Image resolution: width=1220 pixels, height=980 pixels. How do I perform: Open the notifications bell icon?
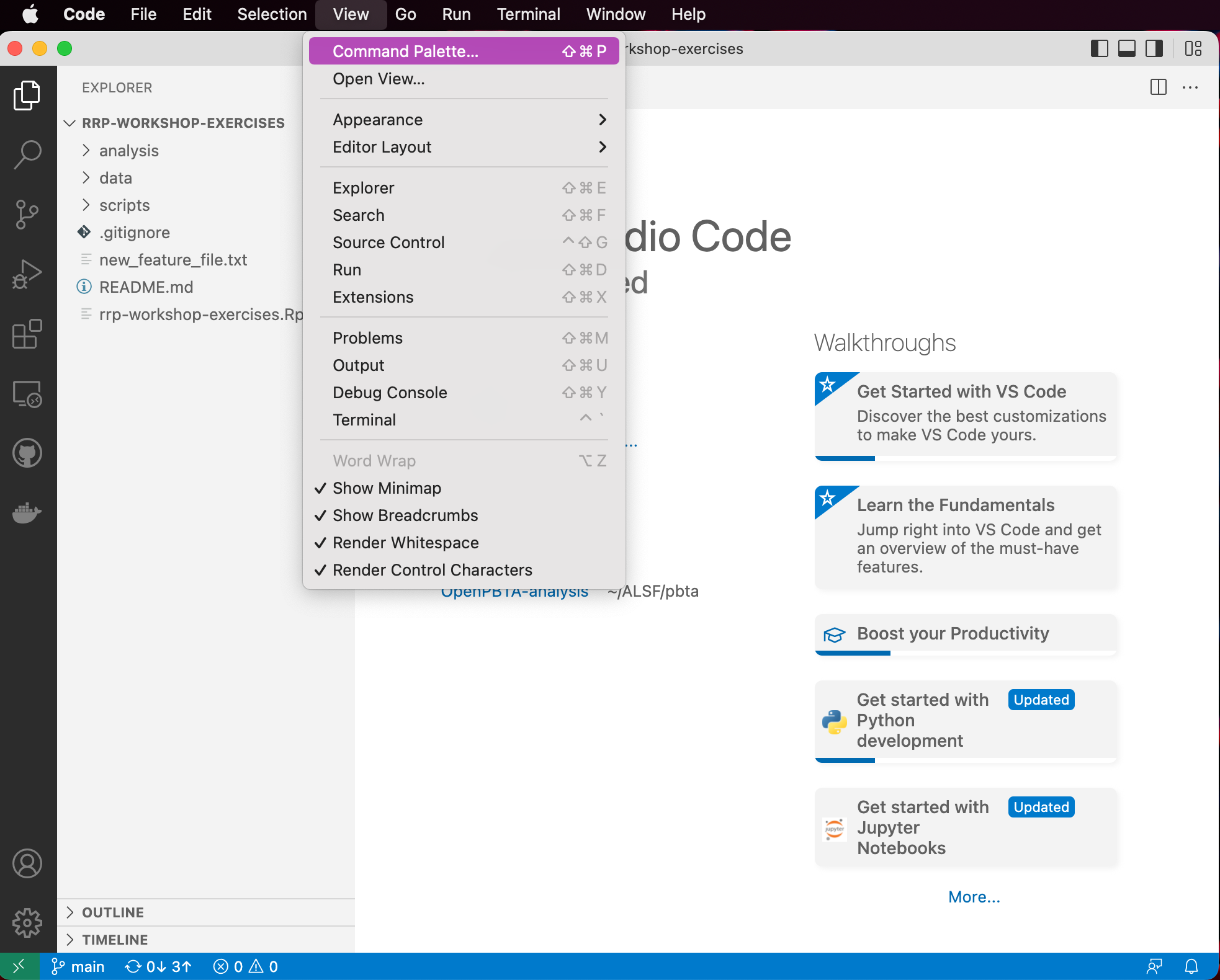click(x=1191, y=966)
